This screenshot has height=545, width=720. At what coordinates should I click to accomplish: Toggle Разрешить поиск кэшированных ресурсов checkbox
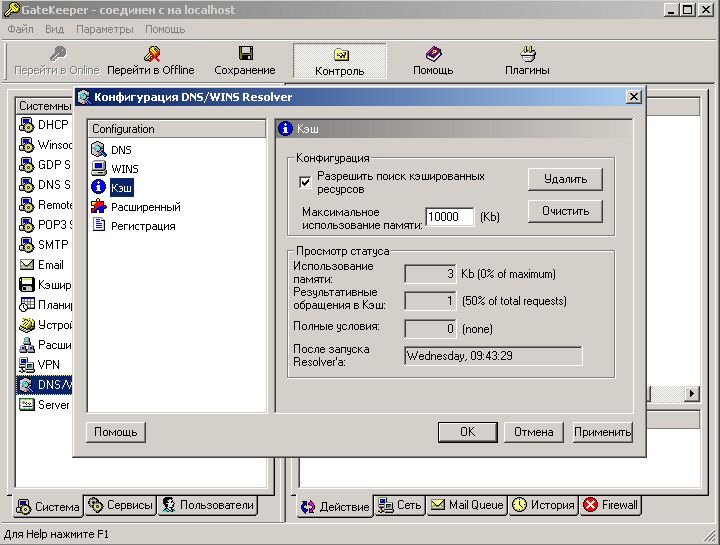click(305, 182)
